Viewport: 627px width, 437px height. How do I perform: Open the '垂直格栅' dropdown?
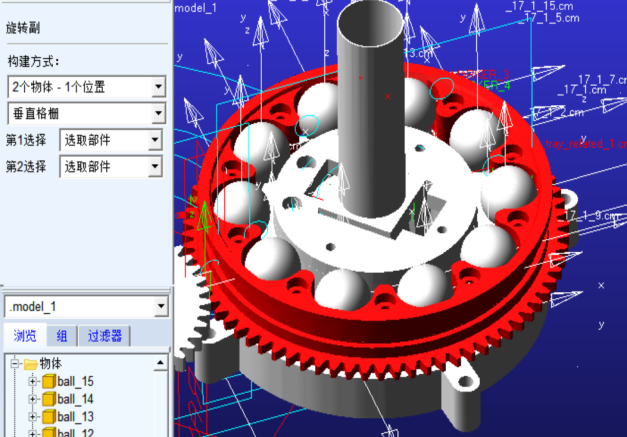(x=158, y=114)
